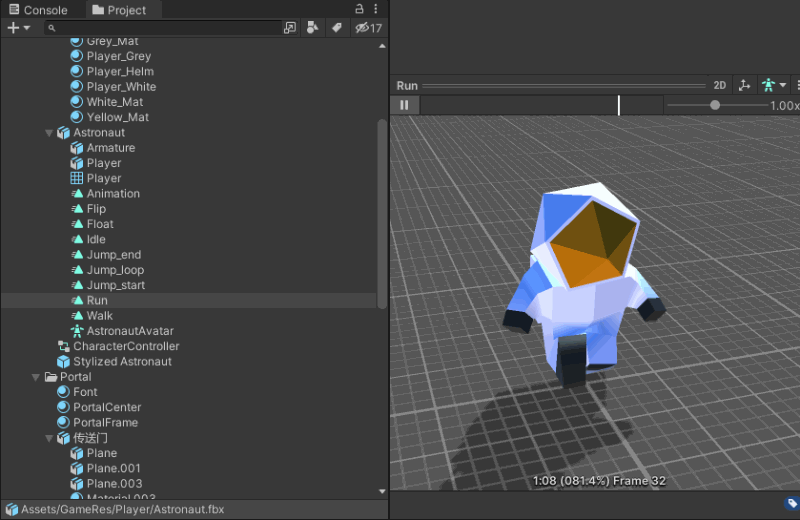Toggle pivot and mass center display
800x520 pixels.
[x=744, y=85]
